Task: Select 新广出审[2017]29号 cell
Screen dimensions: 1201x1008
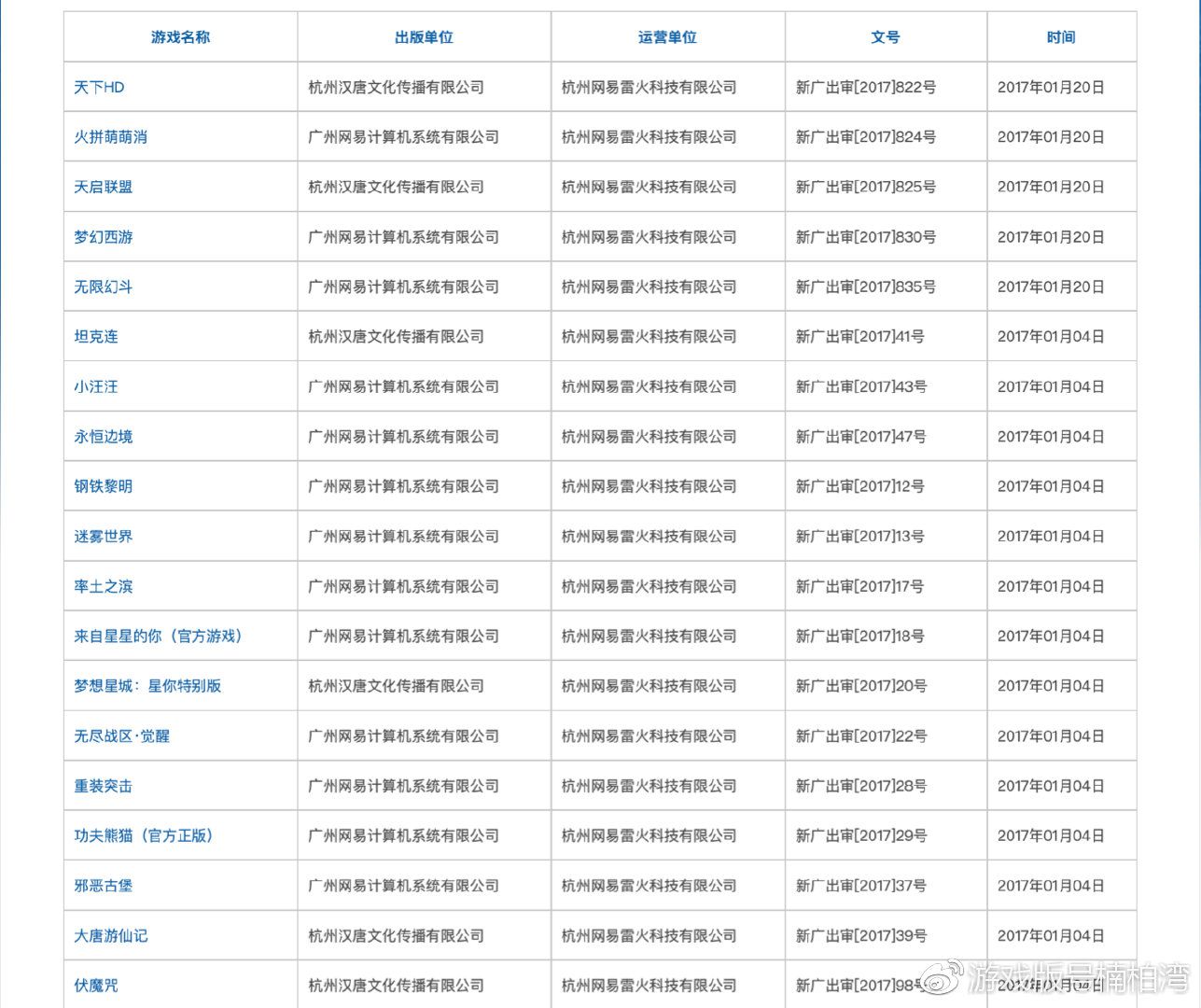Action: pyautogui.click(x=886, y=836)
